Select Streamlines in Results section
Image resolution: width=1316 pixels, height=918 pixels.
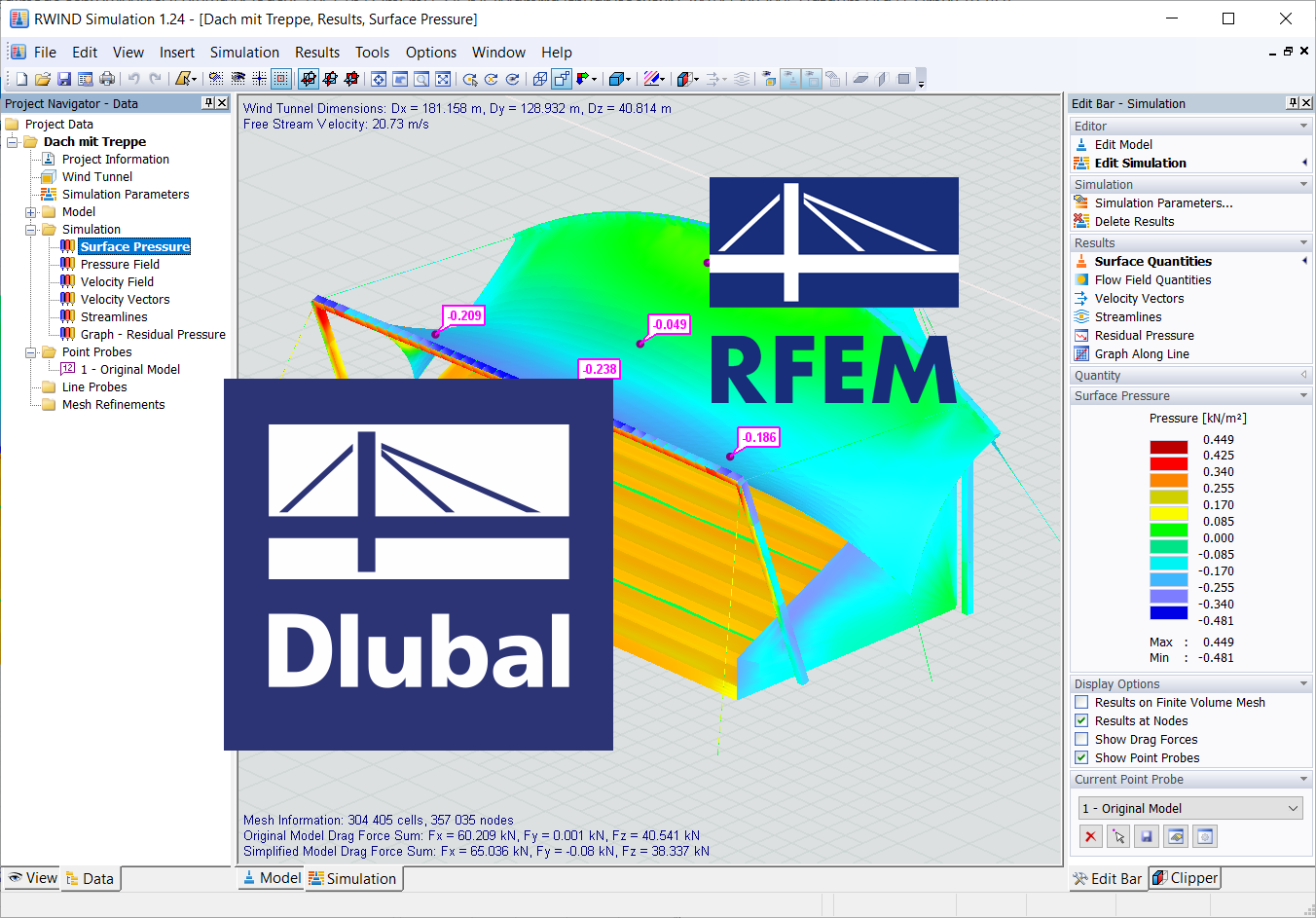pyautogui.click(x=1127, y=316)
